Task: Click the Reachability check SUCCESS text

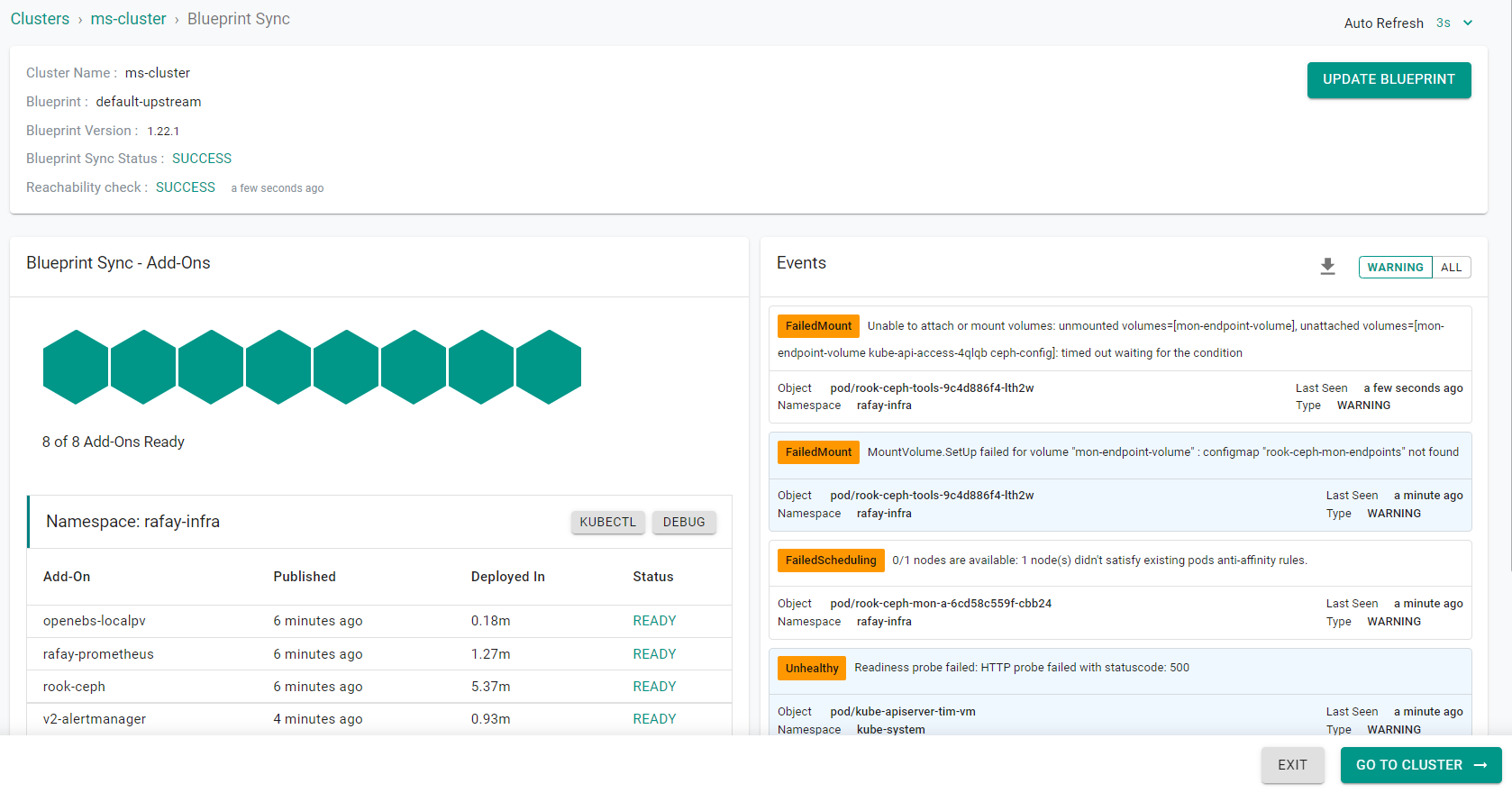Action: (186, 187)
